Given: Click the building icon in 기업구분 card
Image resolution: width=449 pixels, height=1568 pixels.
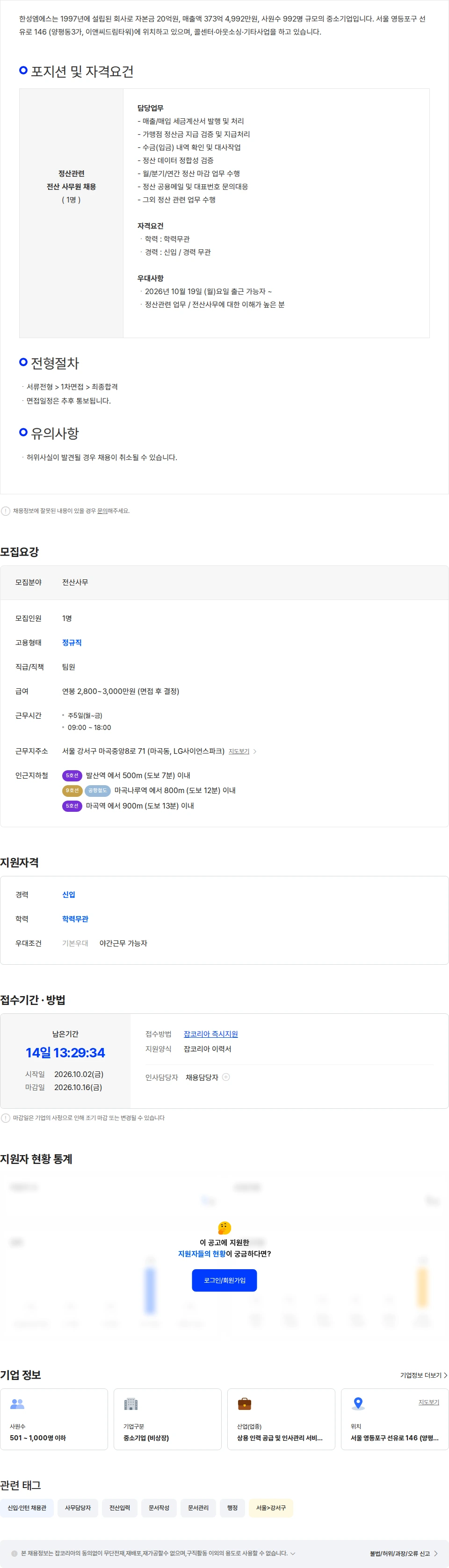Looking at the screenshot, I should click(x=131, y=1404).
